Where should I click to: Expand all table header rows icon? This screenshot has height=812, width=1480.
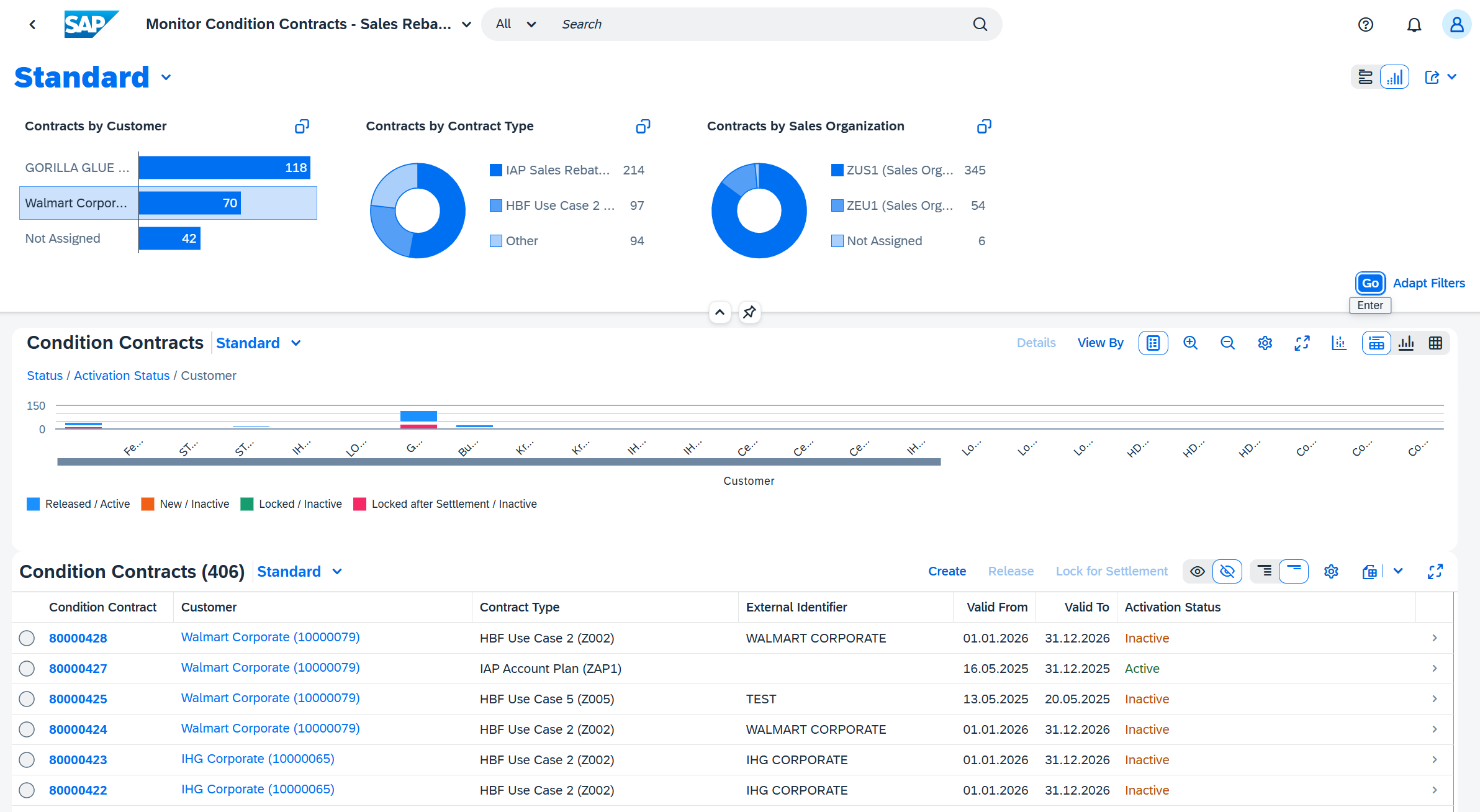click(x=1264, y=572)
